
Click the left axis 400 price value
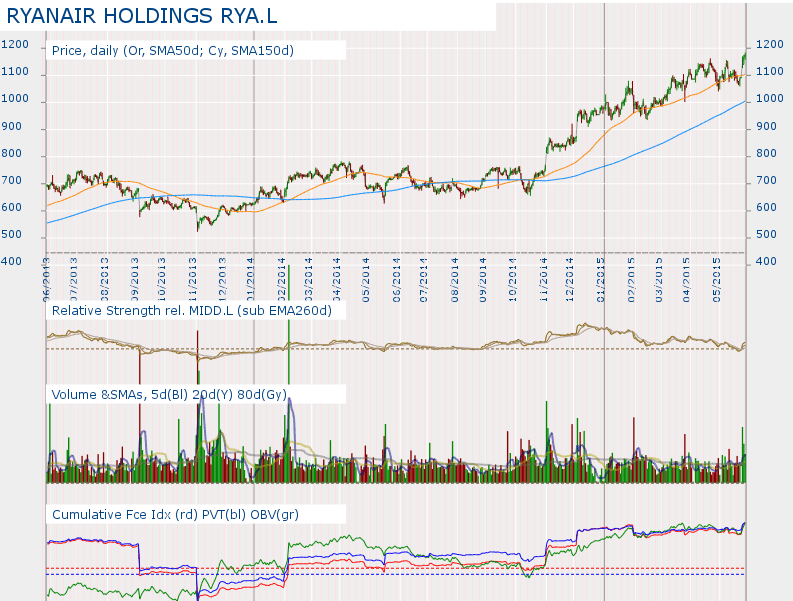(x=12, y=262)
